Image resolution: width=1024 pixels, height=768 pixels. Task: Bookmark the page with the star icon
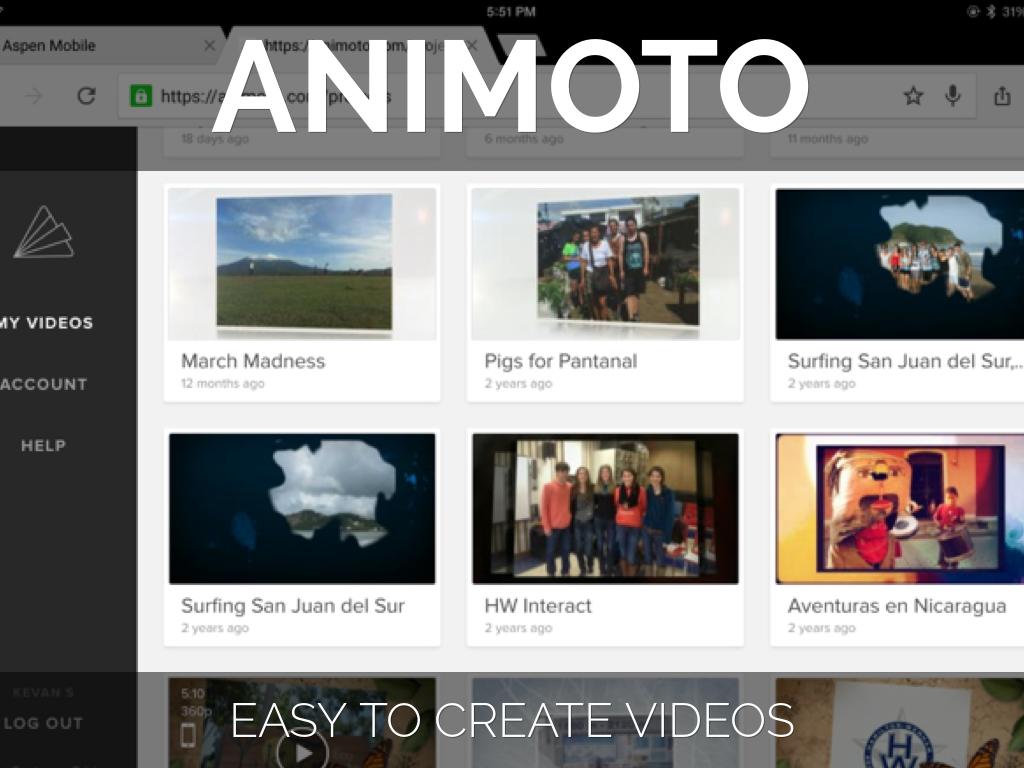[913, 96]
